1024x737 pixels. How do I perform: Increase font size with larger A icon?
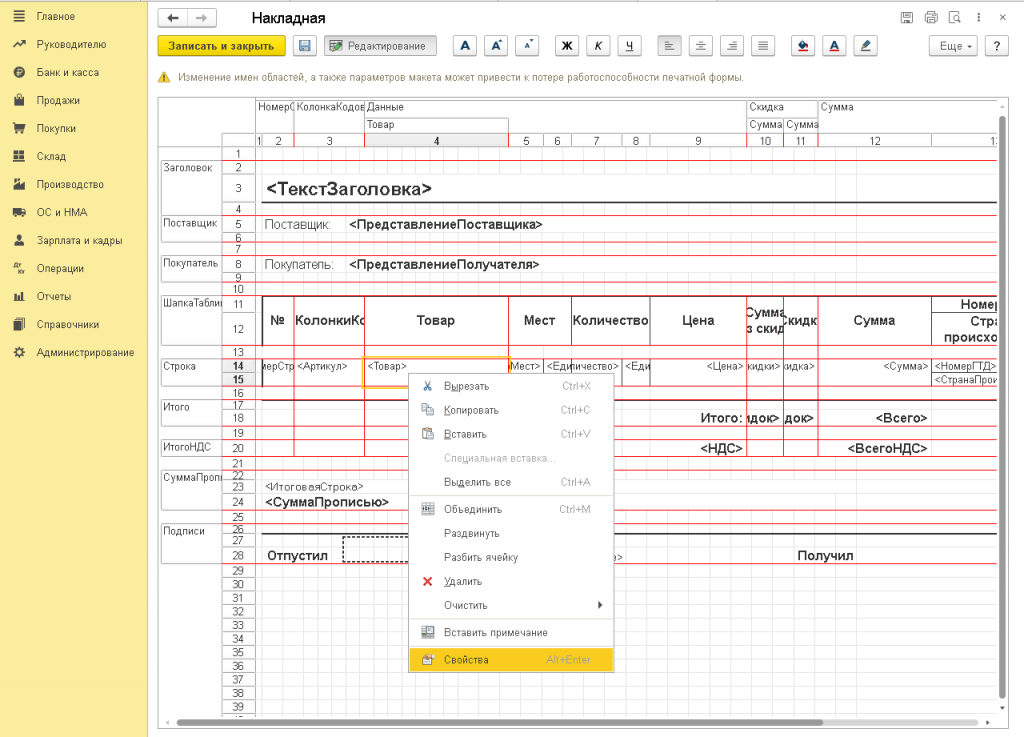point(497,46)
